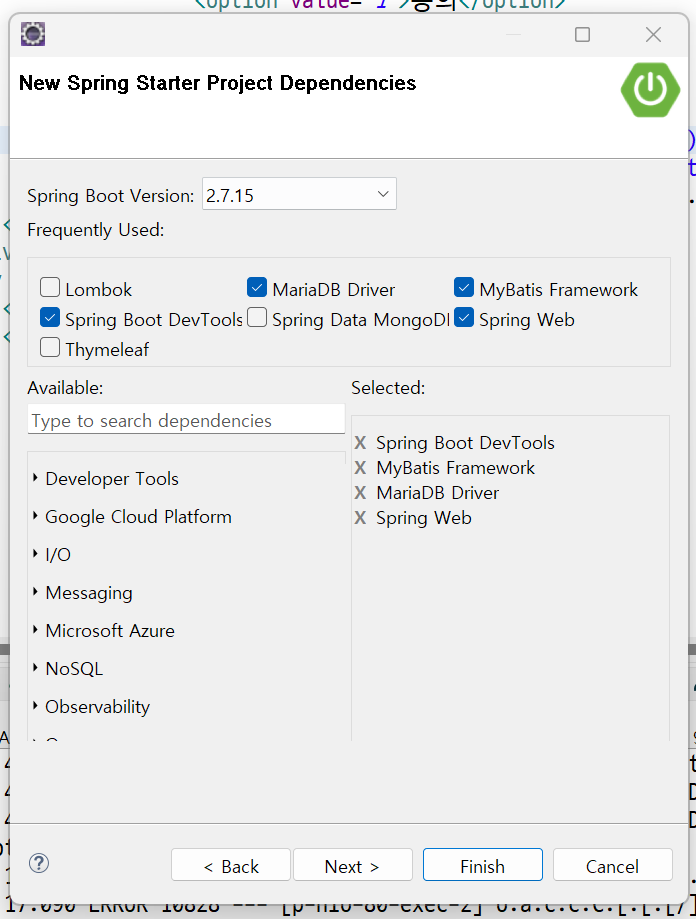696x919 pixels.
Task: Expand the NoSQL category
Action: point(35,668)
